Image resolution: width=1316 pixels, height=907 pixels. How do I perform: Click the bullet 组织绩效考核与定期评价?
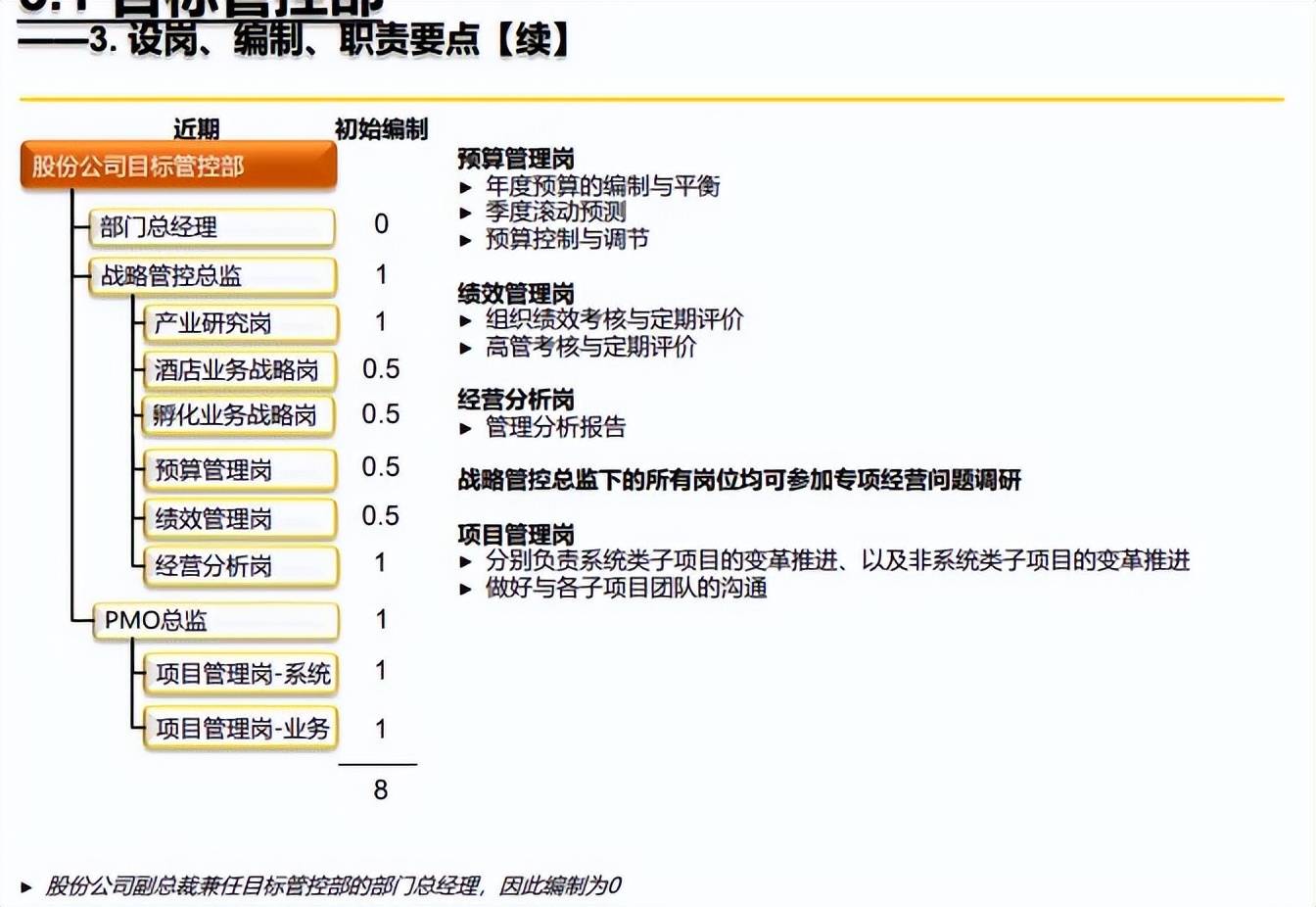point(614,319)
